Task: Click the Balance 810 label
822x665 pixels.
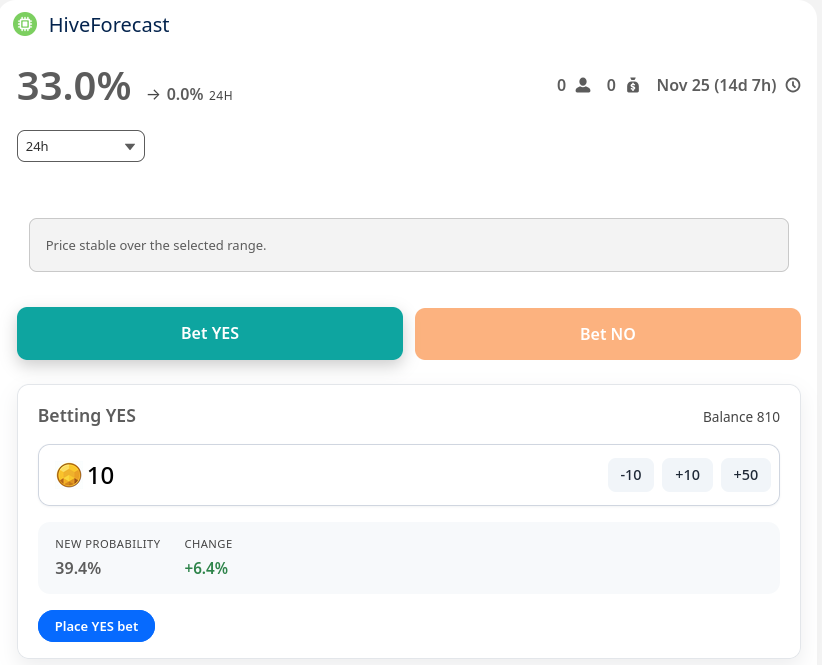Action: pyautogui.click(x=741, y=417)
